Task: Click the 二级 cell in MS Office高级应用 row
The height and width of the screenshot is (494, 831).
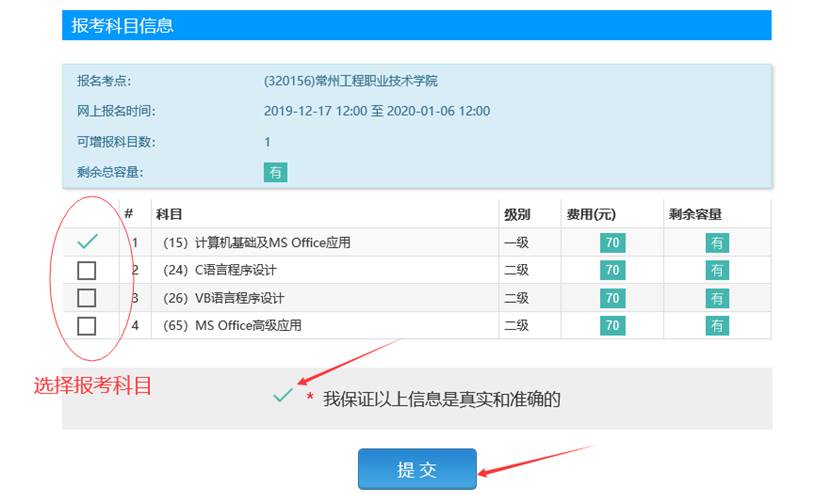Action: [x=516, y=325]
